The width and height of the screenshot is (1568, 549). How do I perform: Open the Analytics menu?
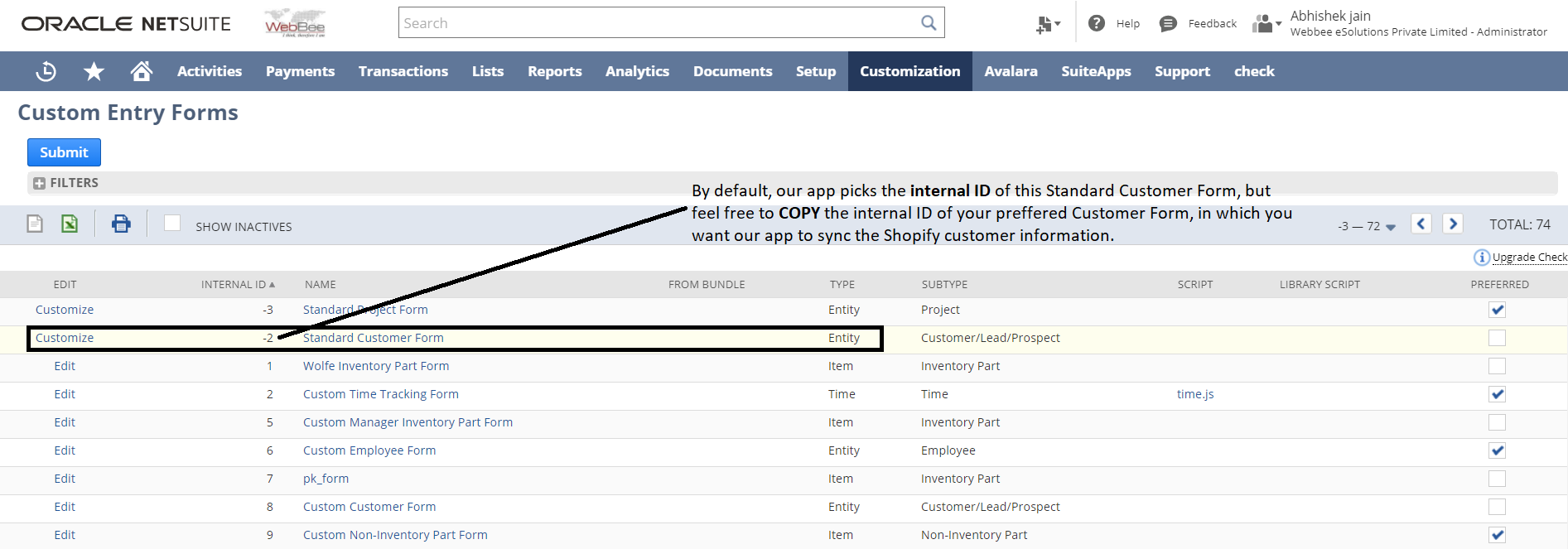coord(637,71)
